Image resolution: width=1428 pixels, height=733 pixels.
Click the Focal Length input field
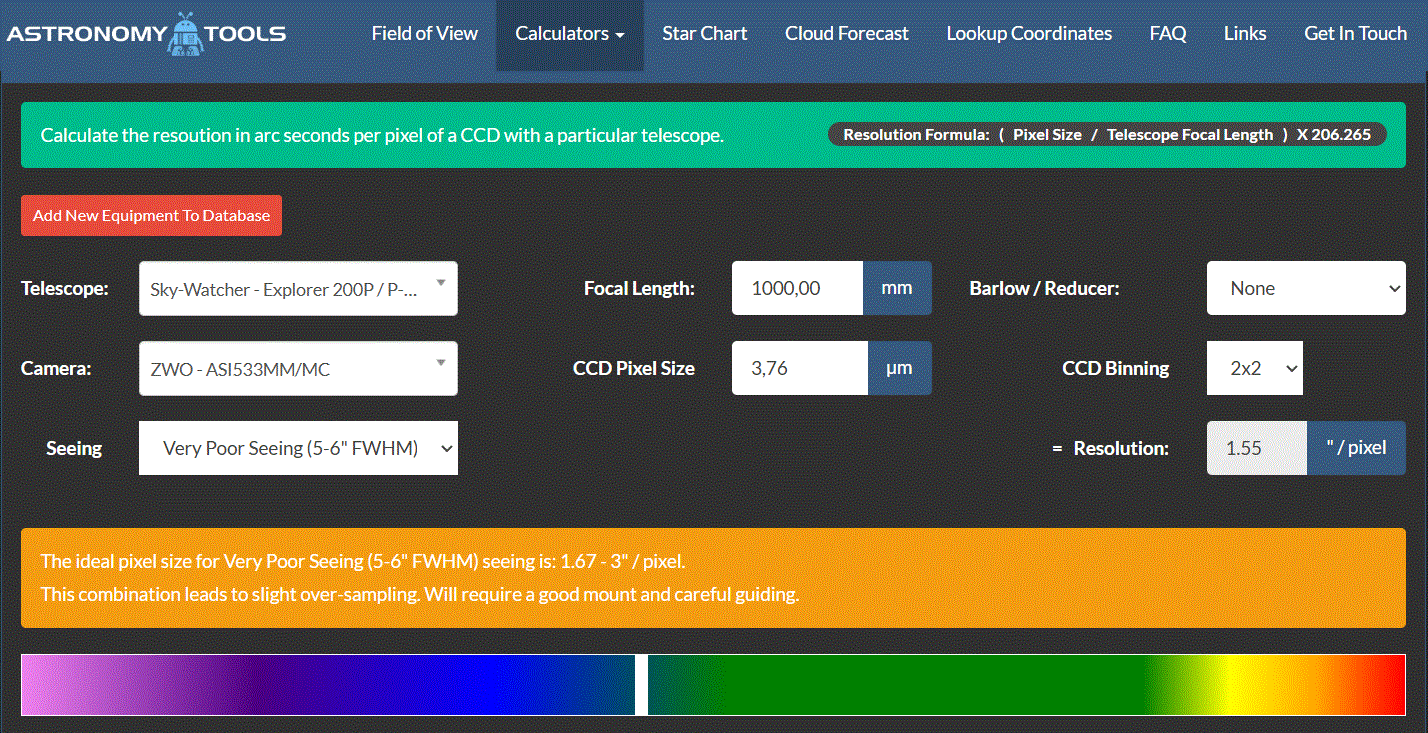click(x=797, y=288)
